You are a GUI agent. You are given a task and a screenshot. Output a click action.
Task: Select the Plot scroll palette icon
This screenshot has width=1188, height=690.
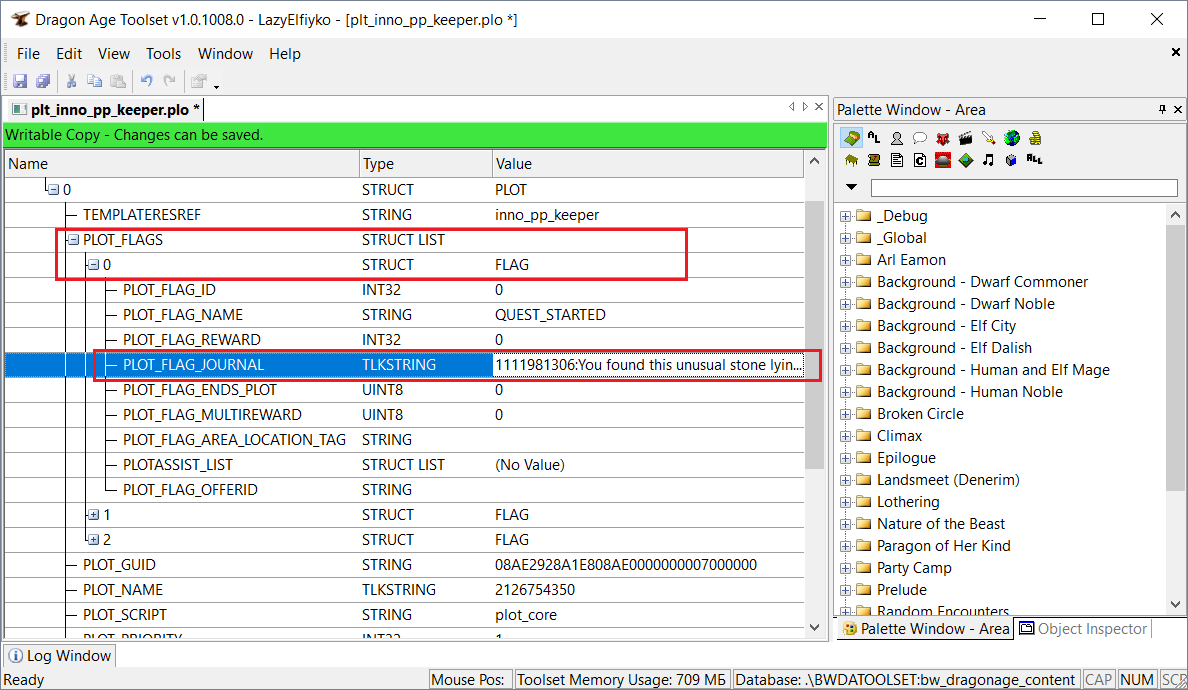(x=874, y=160)
